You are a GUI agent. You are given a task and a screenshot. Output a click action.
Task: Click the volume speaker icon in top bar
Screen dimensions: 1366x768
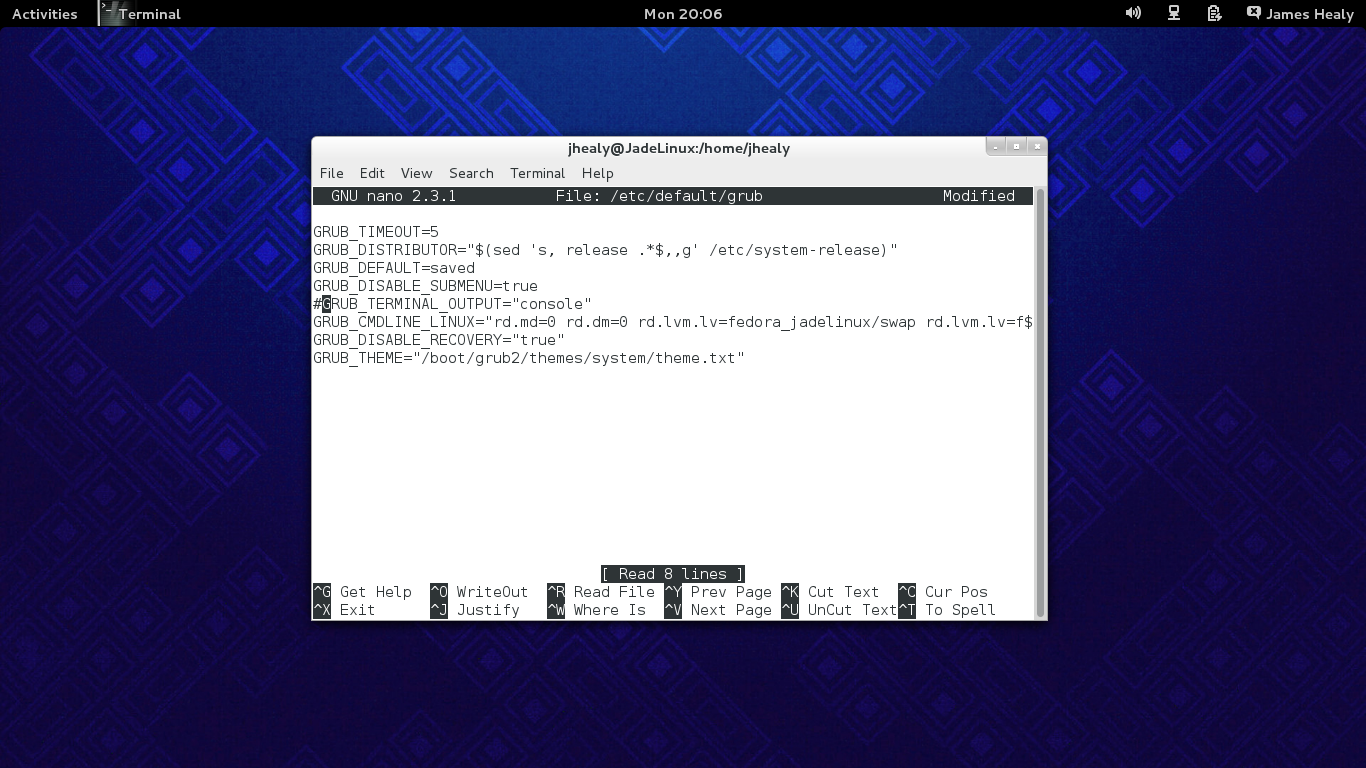[x=1133, y=13]
